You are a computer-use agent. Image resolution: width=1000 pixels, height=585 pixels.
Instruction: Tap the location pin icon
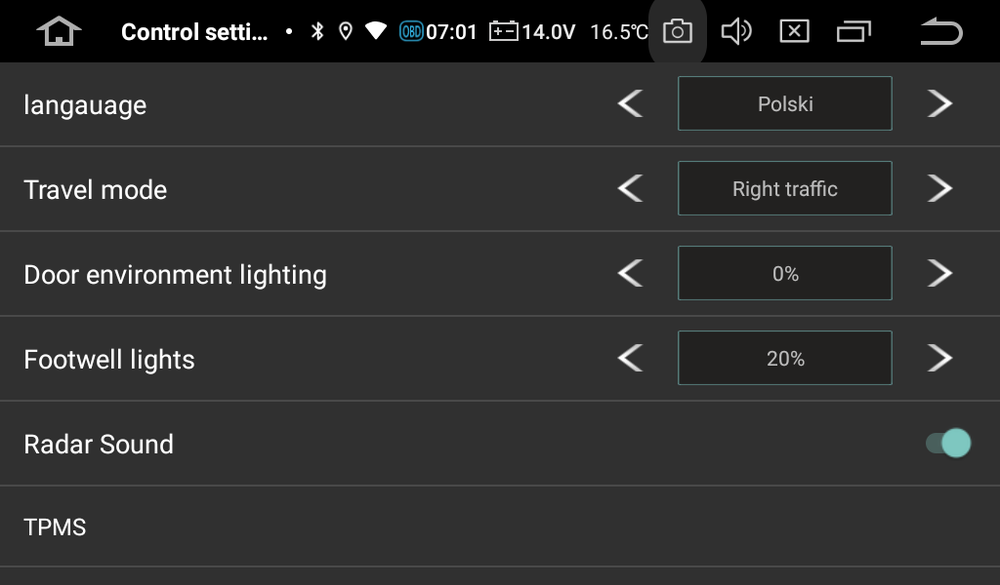pyautogui.click(x=346, y=31)
